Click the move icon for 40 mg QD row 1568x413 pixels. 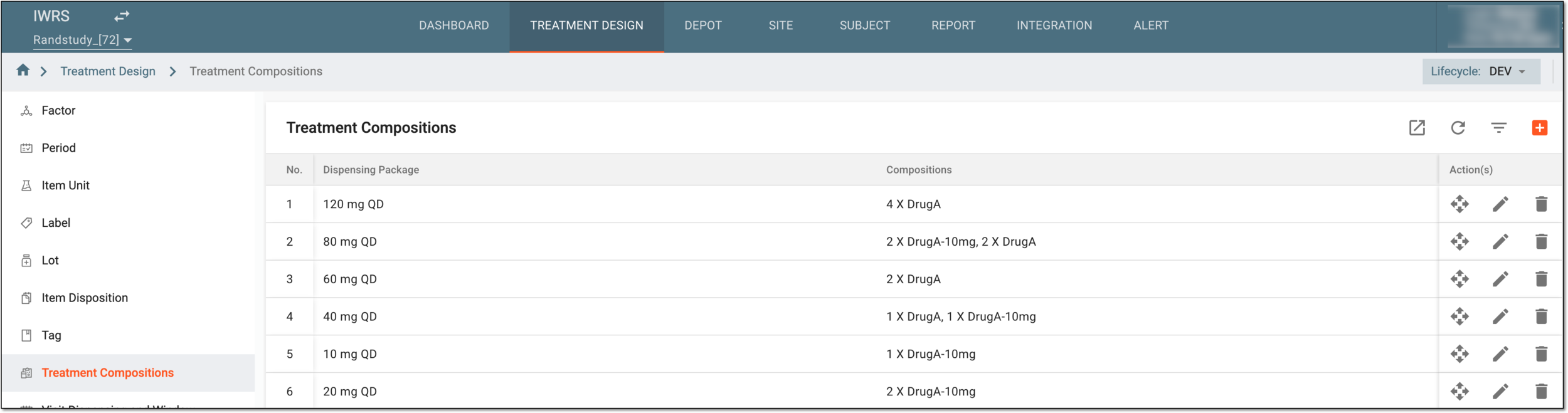tap(1459, 316)
